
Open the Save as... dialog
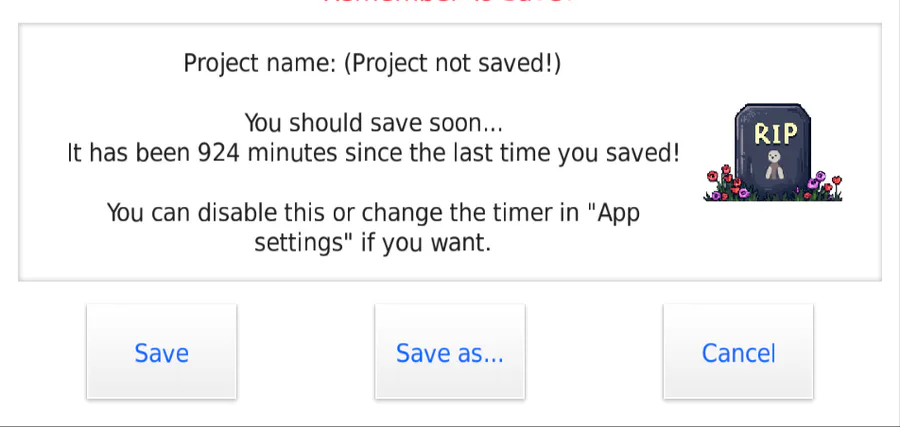pos(449,351)
